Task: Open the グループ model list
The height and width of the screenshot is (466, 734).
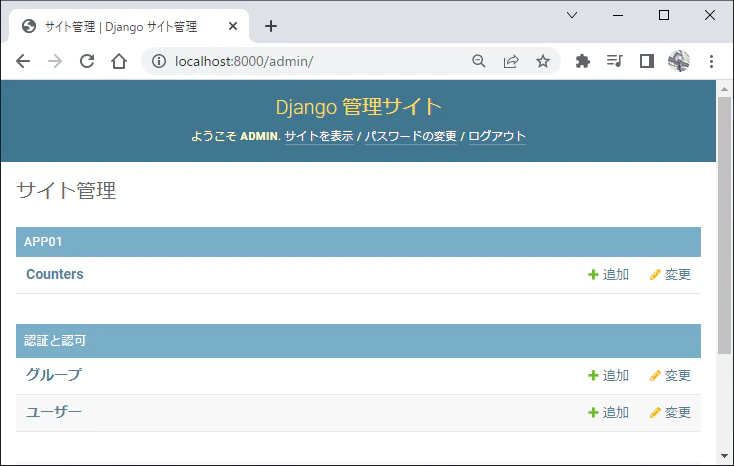Action: click(53, 375)
